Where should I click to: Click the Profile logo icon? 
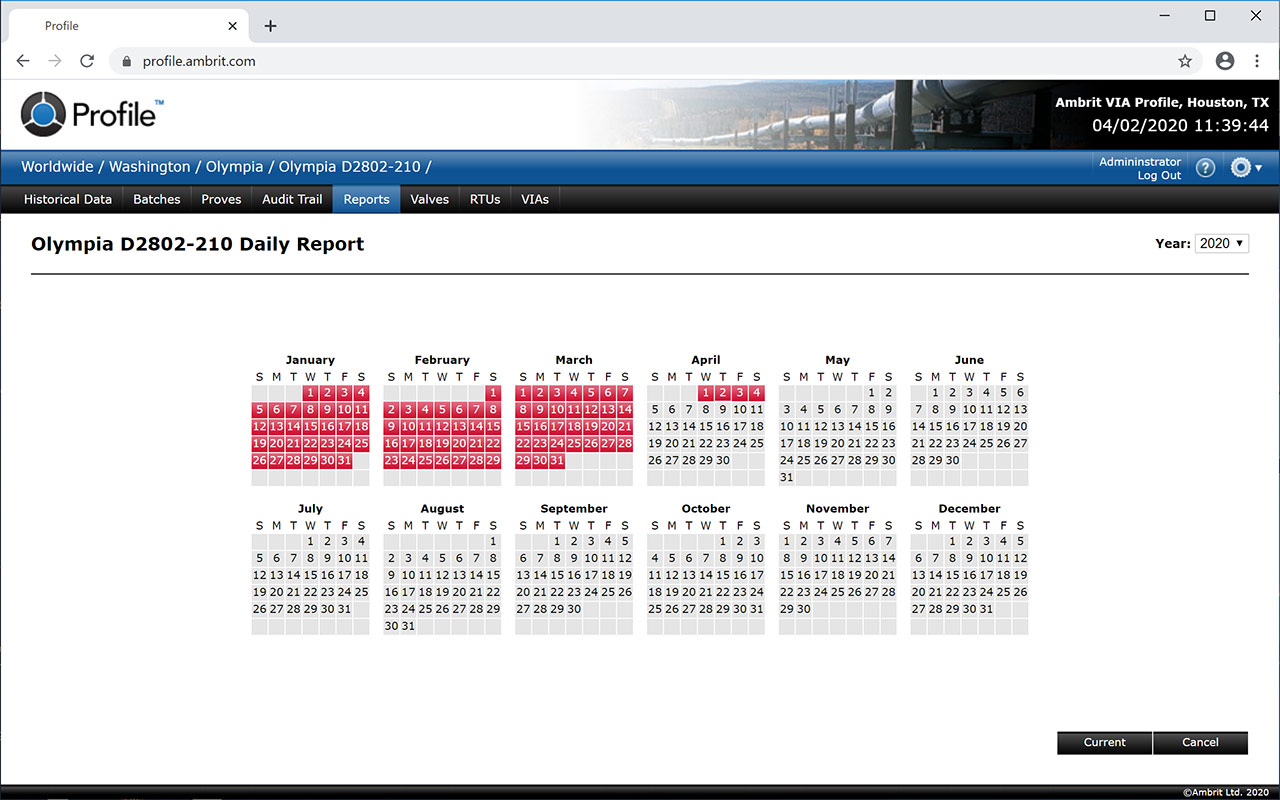43,114
